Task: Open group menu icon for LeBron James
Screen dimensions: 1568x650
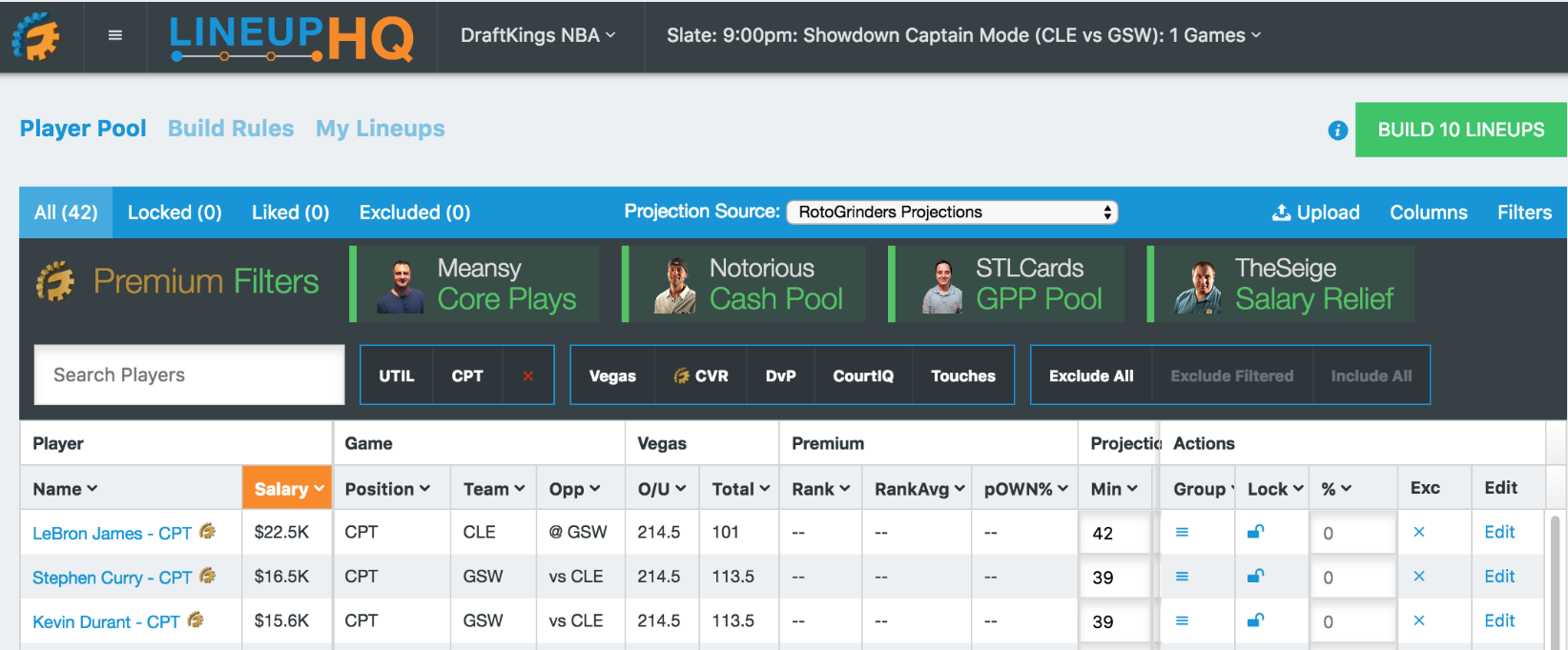Action: (1182, 532)
